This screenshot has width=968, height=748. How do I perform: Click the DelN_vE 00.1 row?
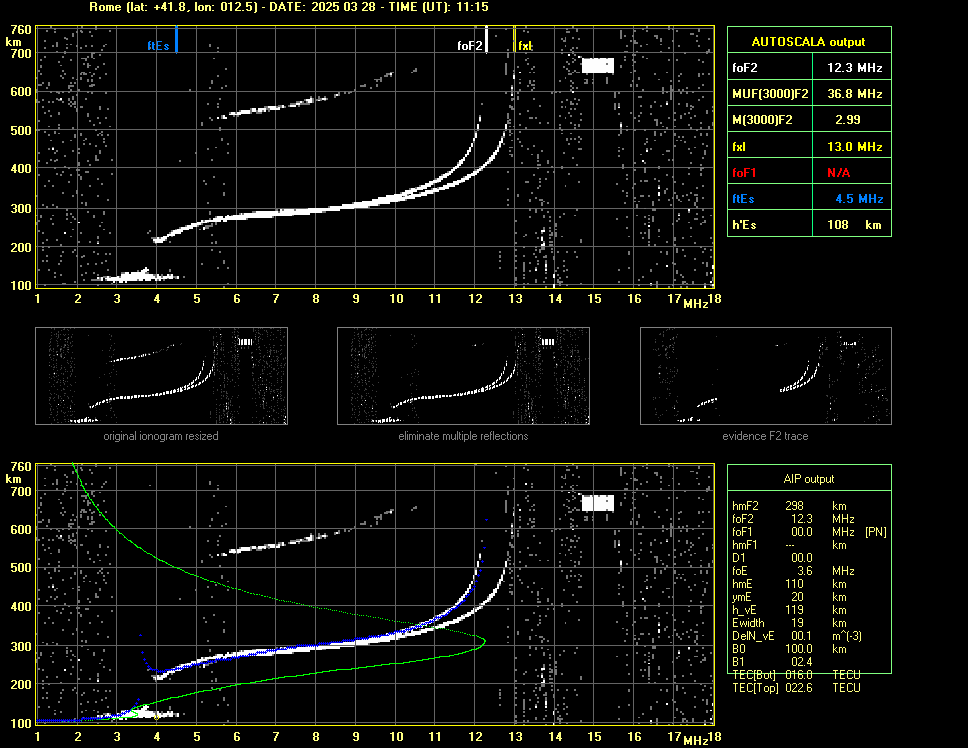pos(797,636)
